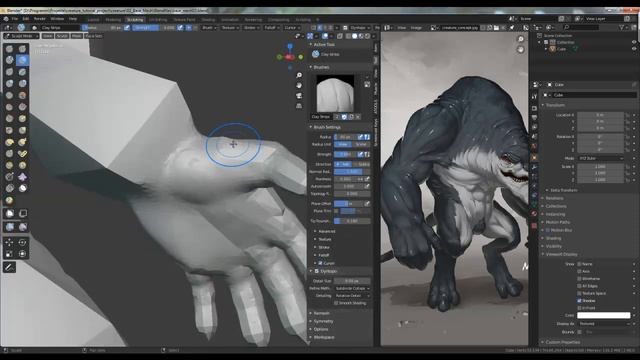Toggle radius pressure sensitivity in tool header
The width and height of the screenshot is (640, 360).
[x=127, y=27]
